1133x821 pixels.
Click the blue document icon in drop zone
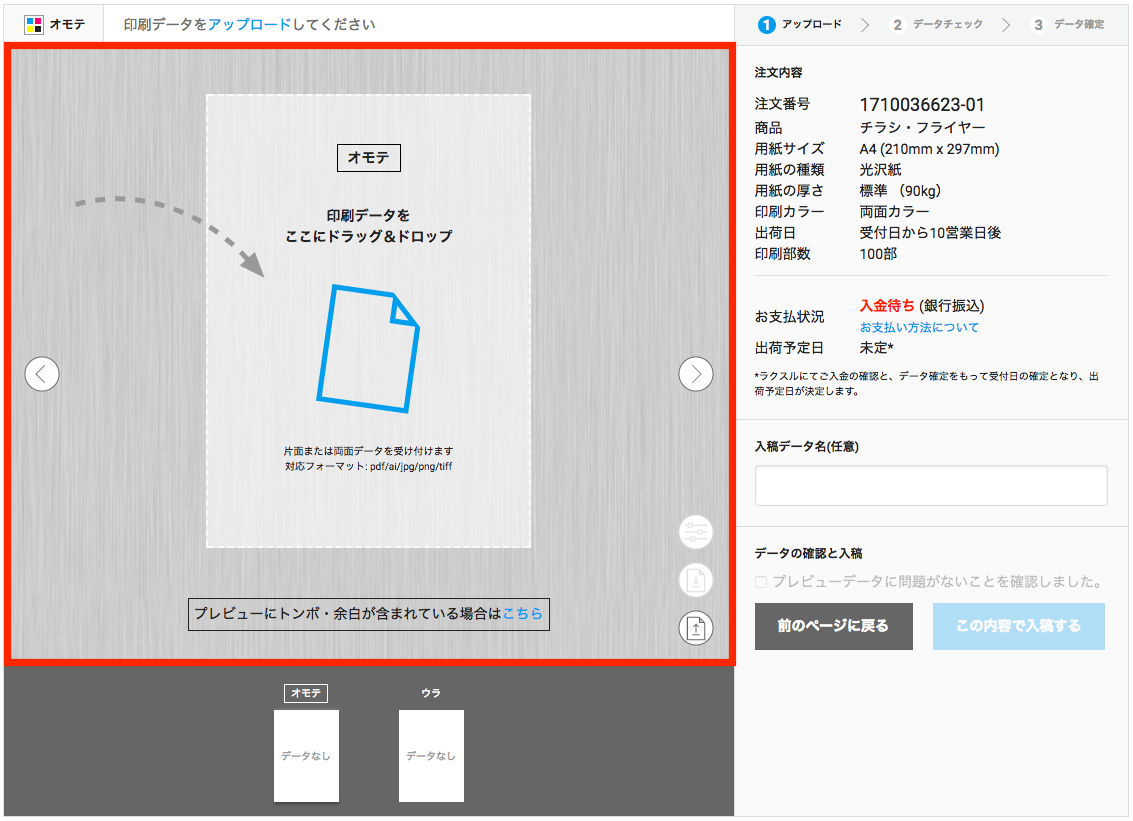tap(368, 348)
